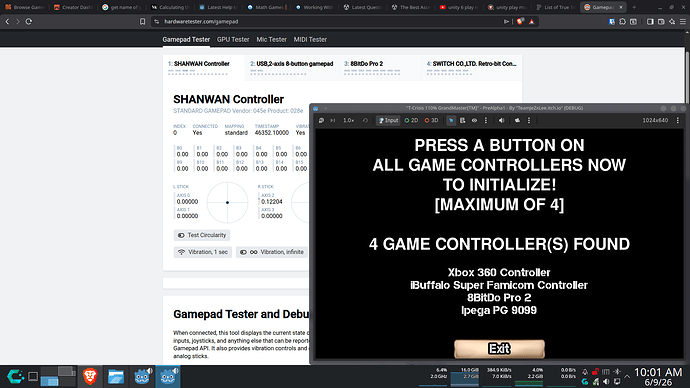Open the Mic Tester nav tab
Image resolution: width=690 pixels, height=388 pixels.
(272, 39)
